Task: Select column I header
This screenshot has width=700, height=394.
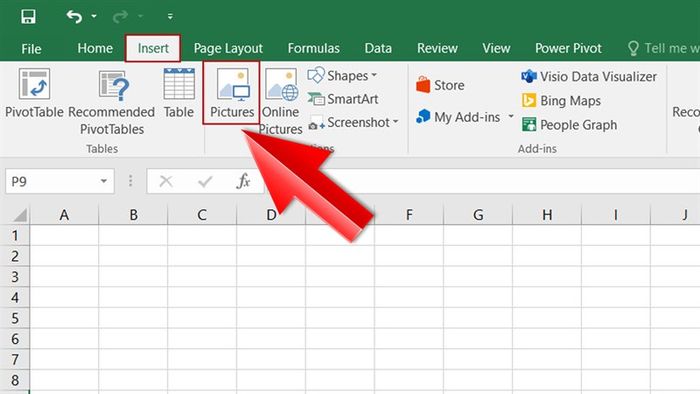Action: tap(616, 215)
